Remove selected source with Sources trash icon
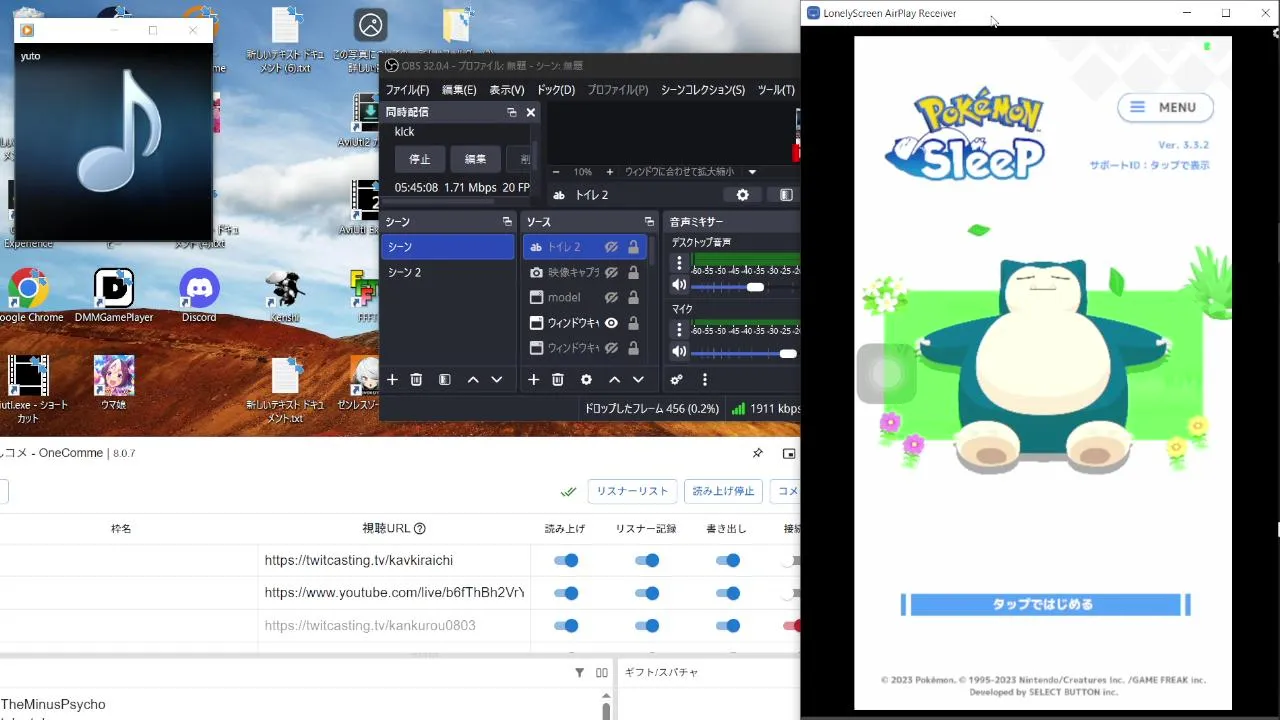This screenshot has height=720, width=1280. 558,380
